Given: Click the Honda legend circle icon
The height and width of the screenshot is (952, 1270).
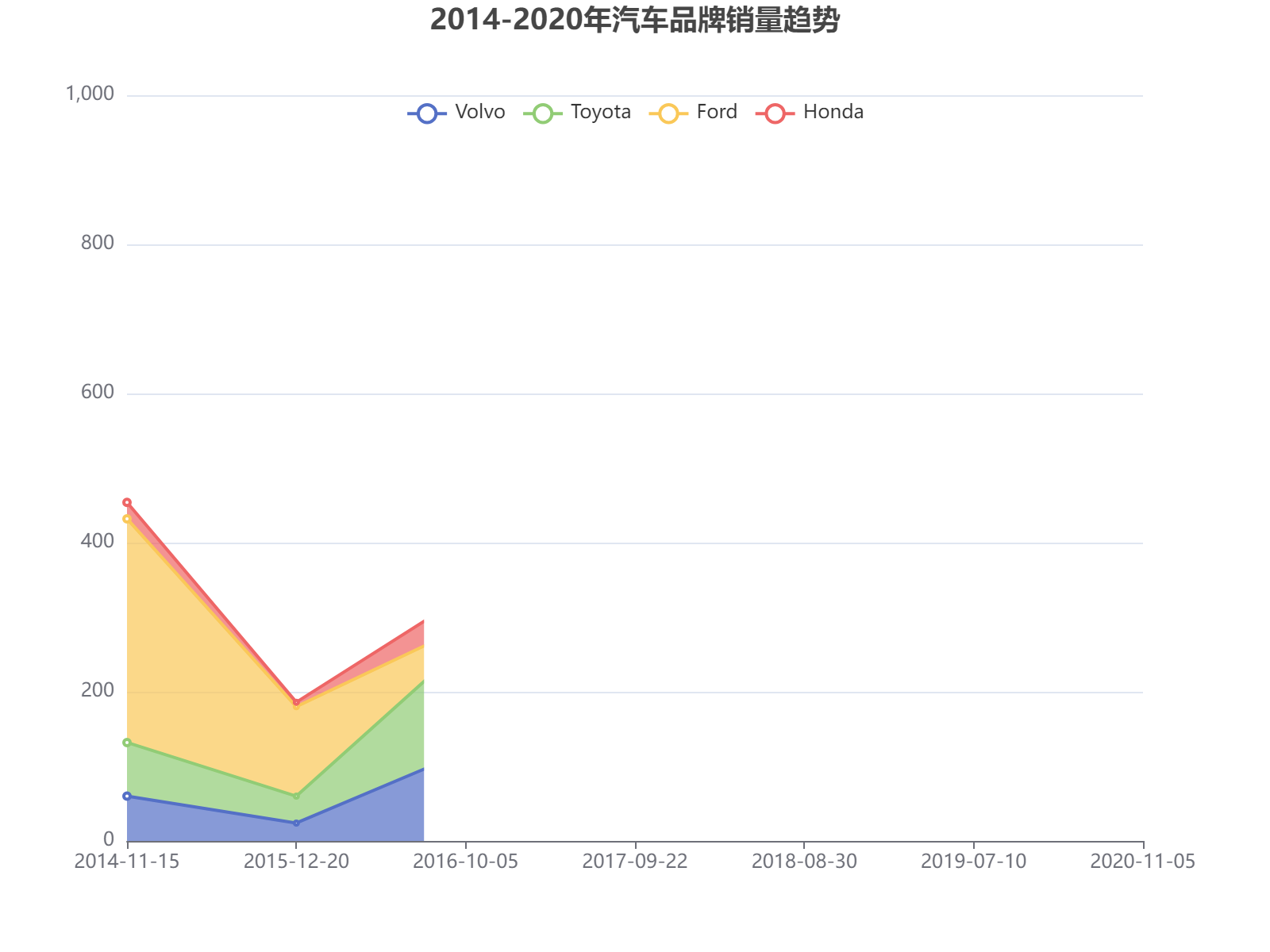Looking at the screenshot, I should point(775,112).
